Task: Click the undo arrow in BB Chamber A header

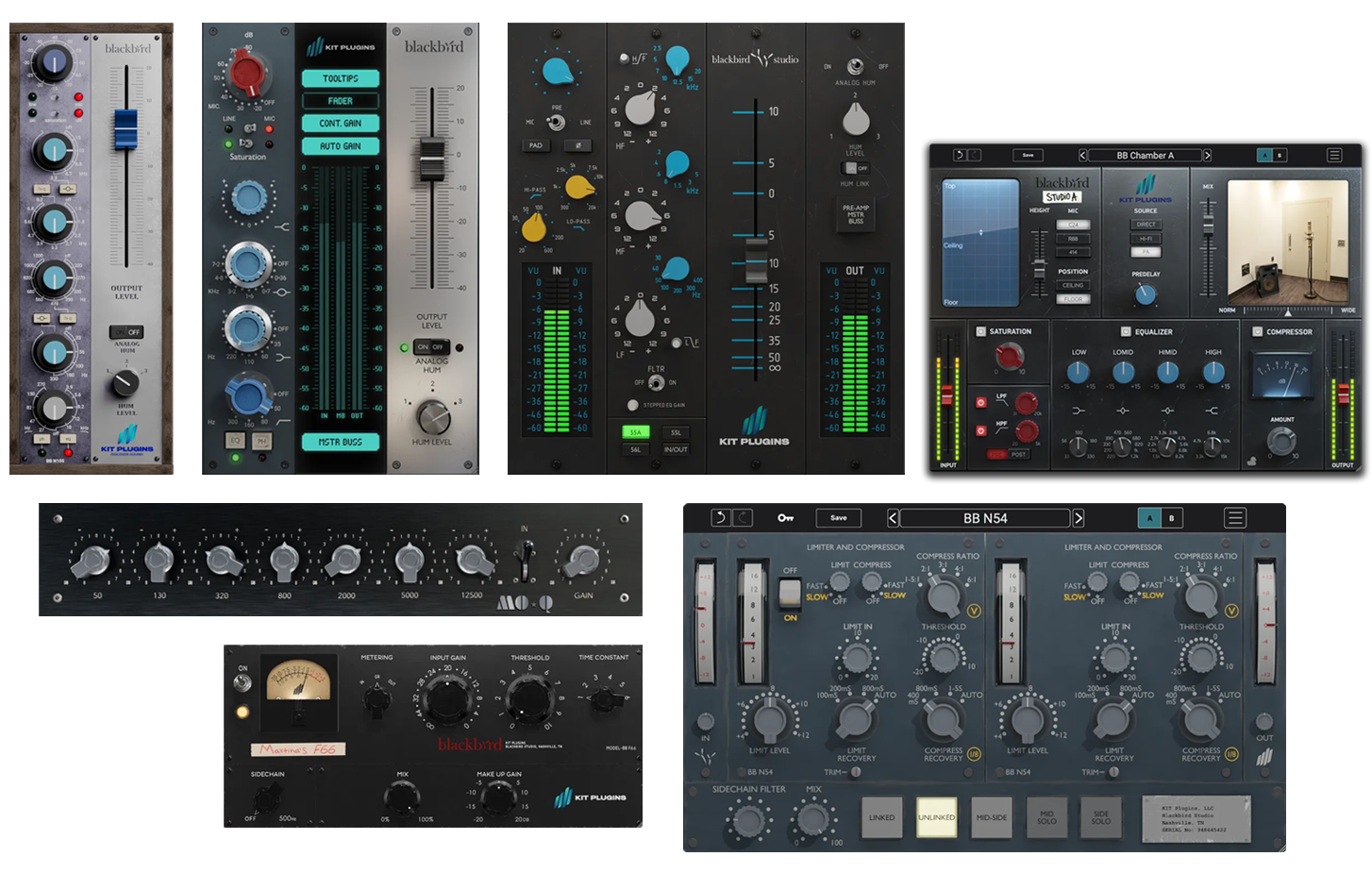Action: tap(961, 155)
